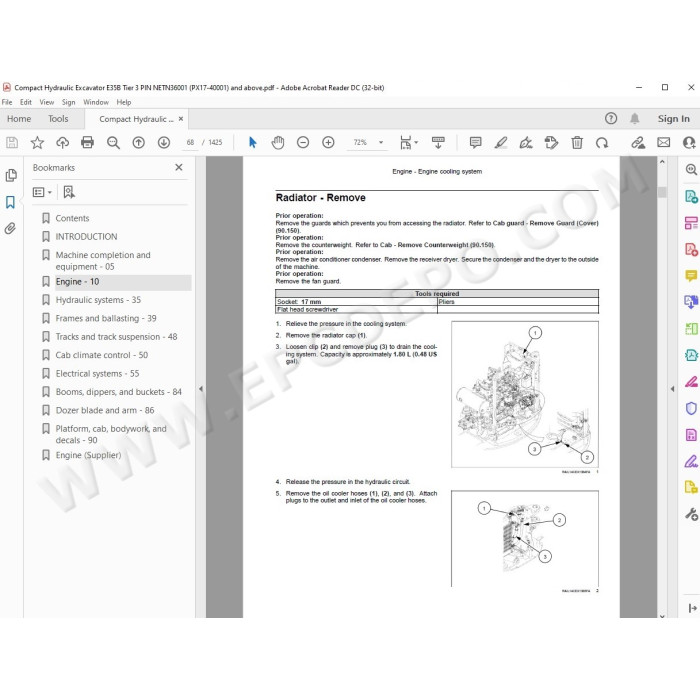Open the Attachments paperclip panel

(x=10, y=229)
